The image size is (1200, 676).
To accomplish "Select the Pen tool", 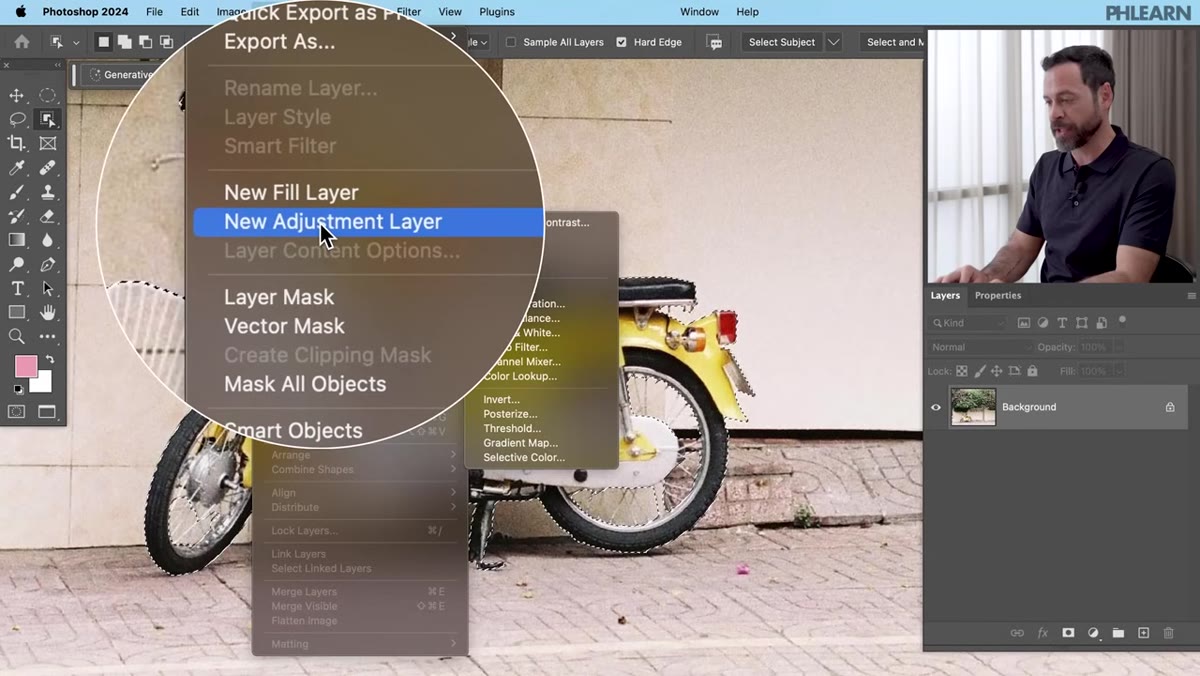I will pyautogui.click(x=47, y=264).
